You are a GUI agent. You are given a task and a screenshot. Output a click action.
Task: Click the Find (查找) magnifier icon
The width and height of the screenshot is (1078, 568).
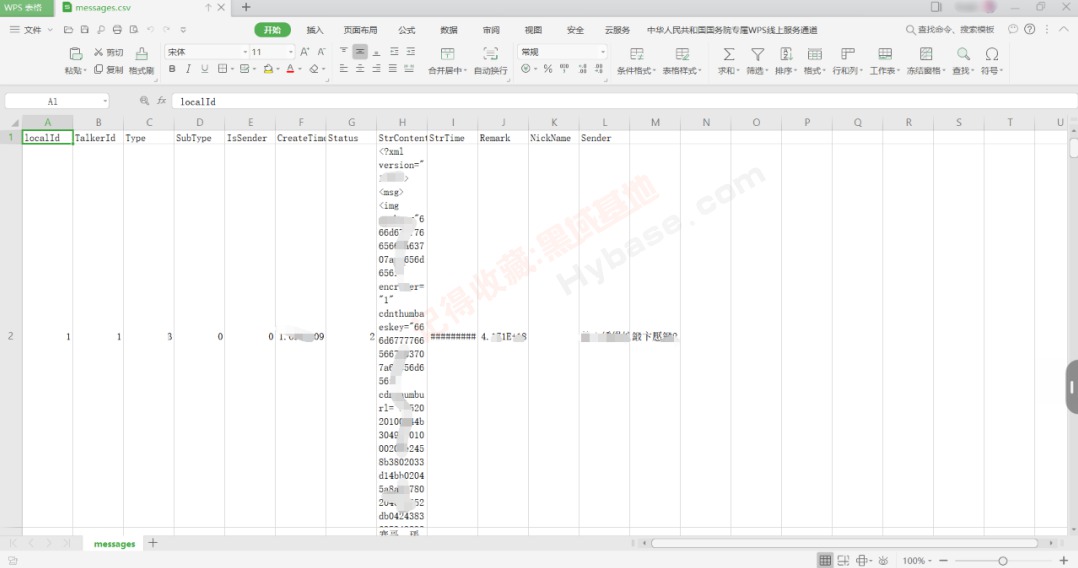963,54
